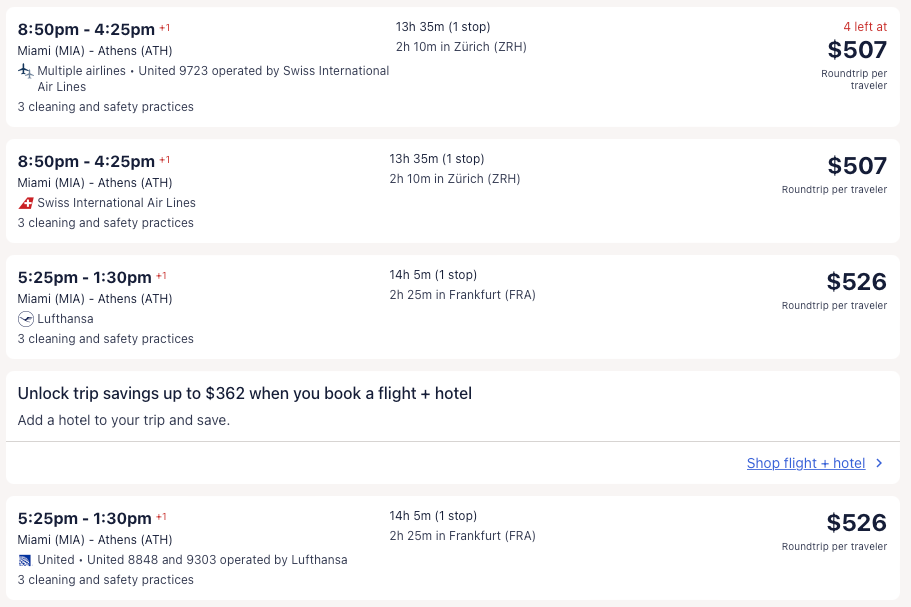Click the United Airlines globe logo icon
Screen dimensions: 911x607
point(26,560)
